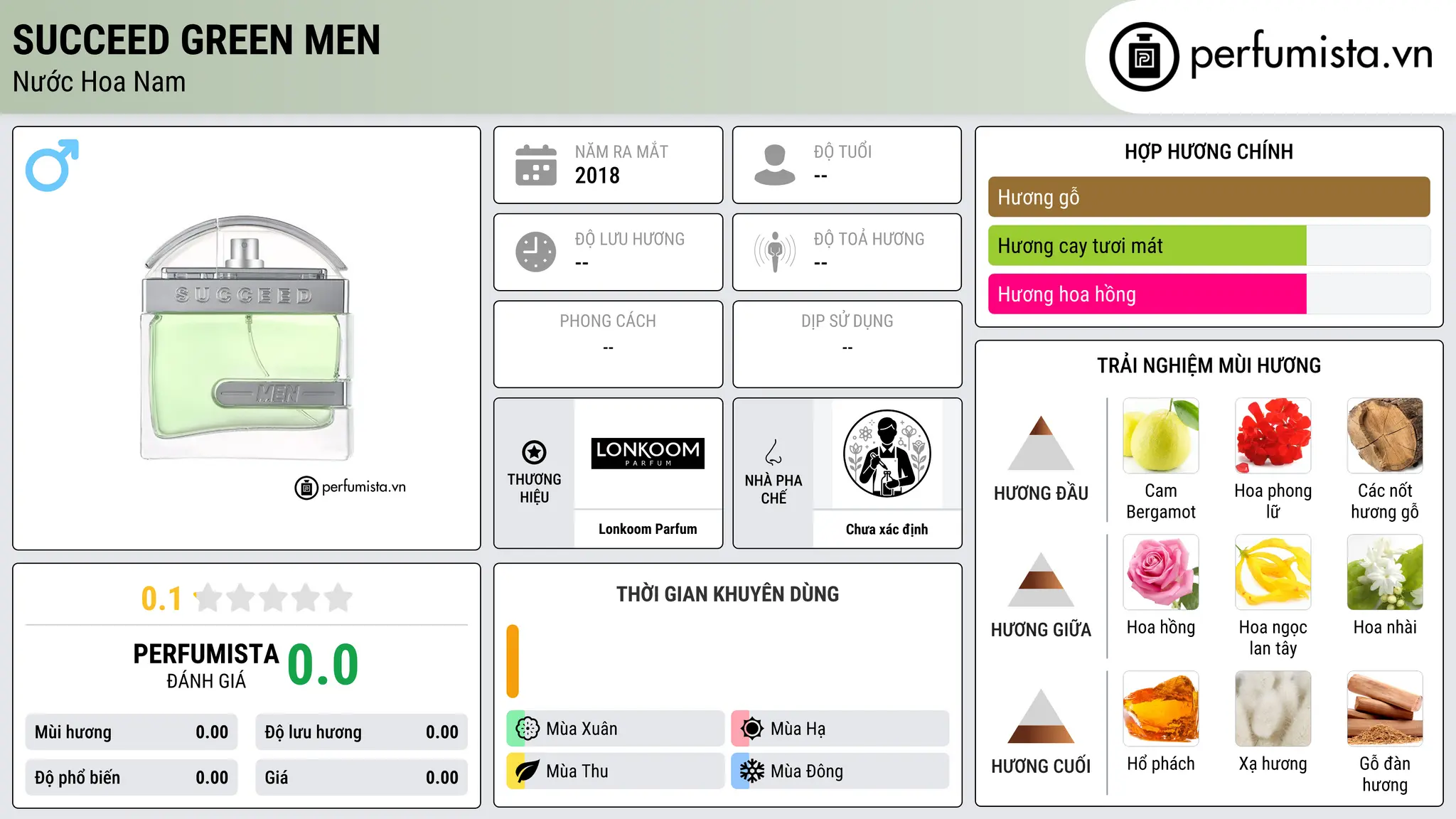Click the Mùa Đông snowflake icon

tap(751, 771)
